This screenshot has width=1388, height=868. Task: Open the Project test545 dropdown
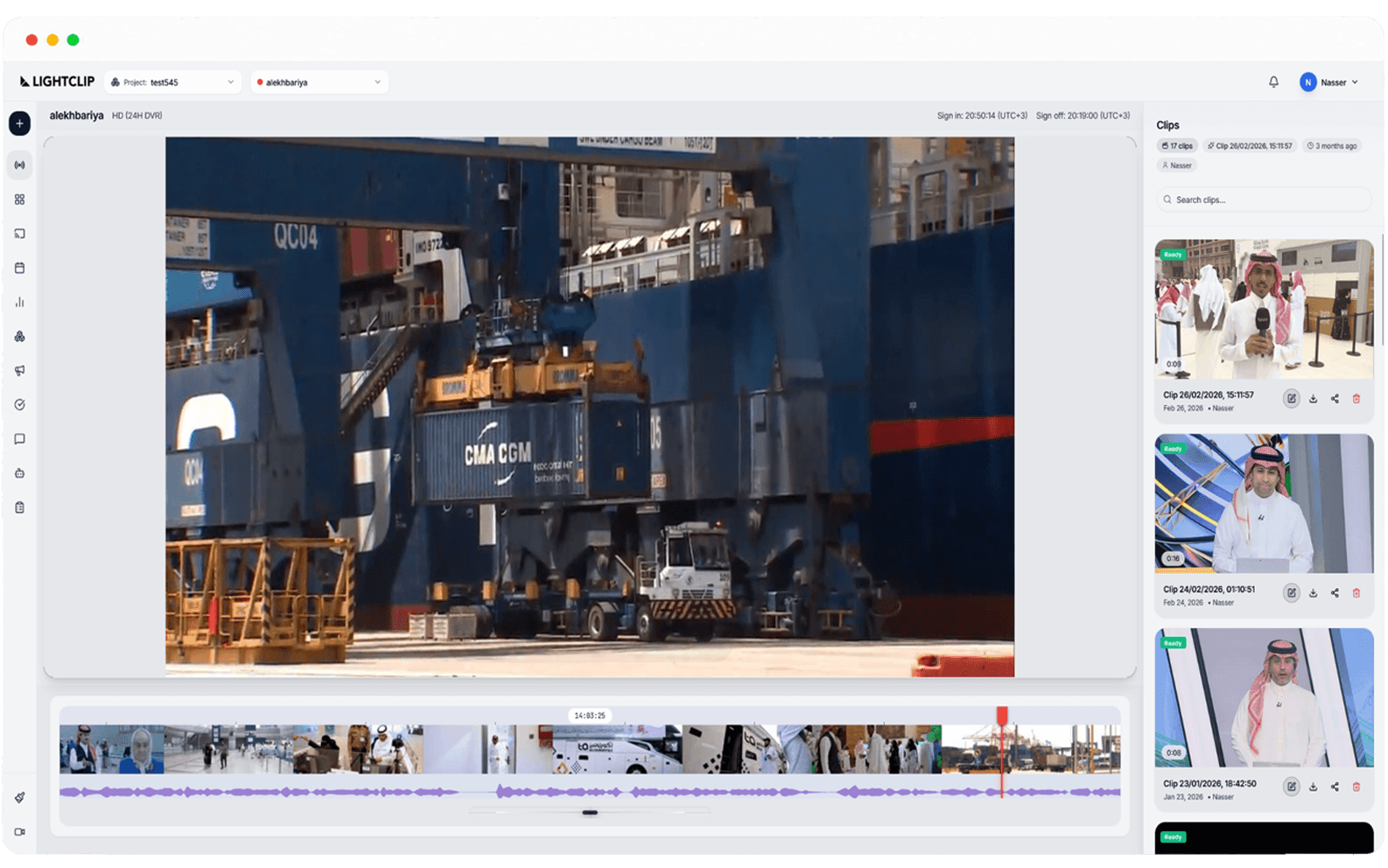coord(172,82)
